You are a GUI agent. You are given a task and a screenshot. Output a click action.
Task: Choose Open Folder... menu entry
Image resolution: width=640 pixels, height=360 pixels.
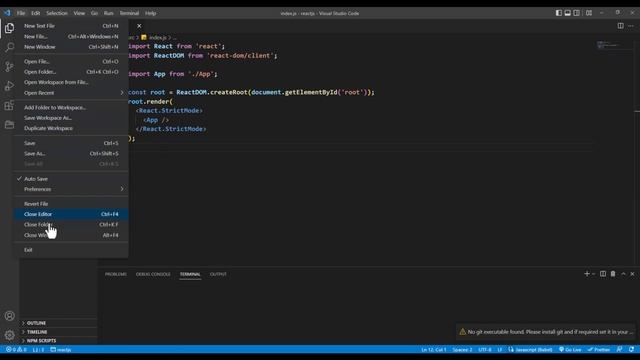[71, 72]
